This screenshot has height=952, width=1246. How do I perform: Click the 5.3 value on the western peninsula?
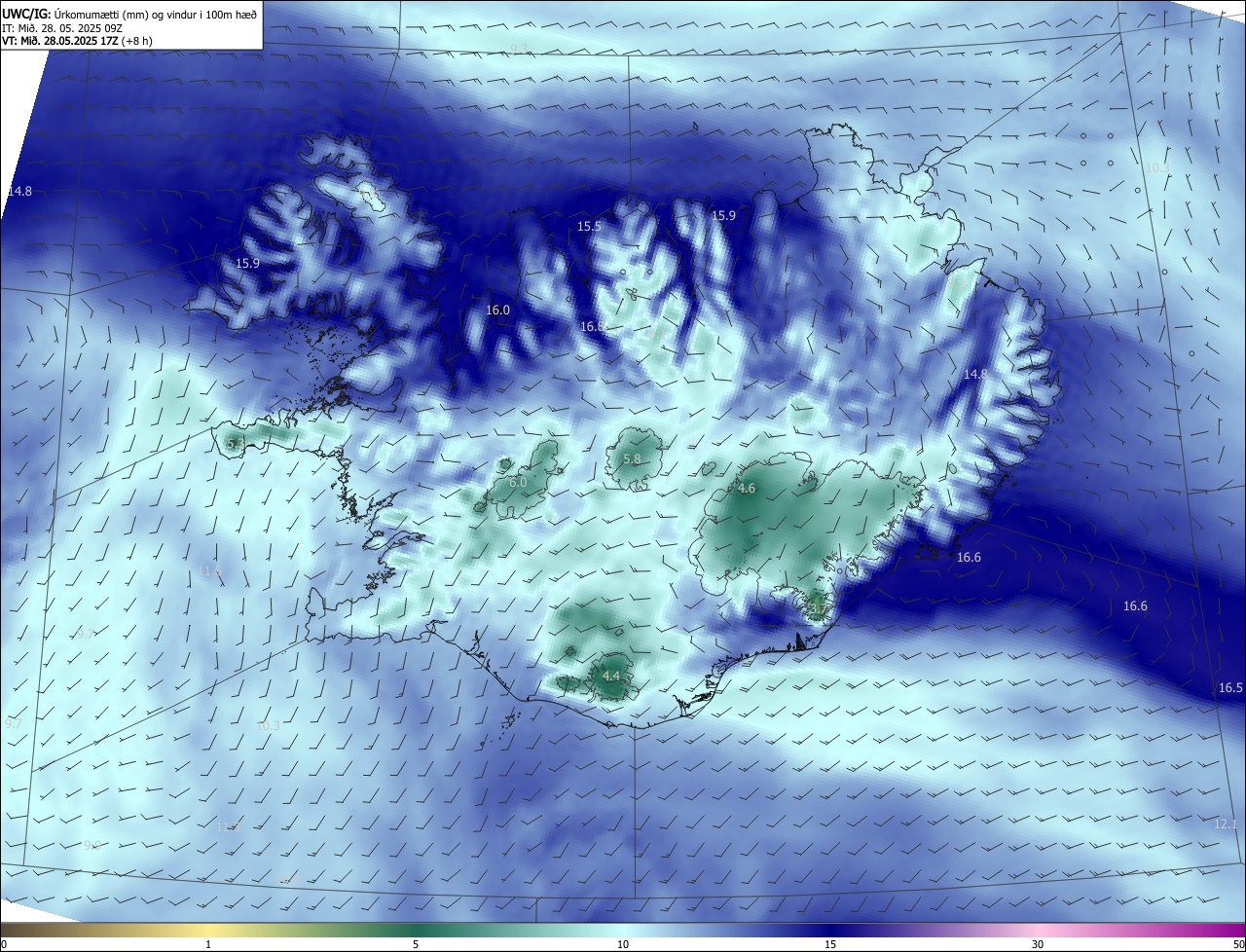235,443
